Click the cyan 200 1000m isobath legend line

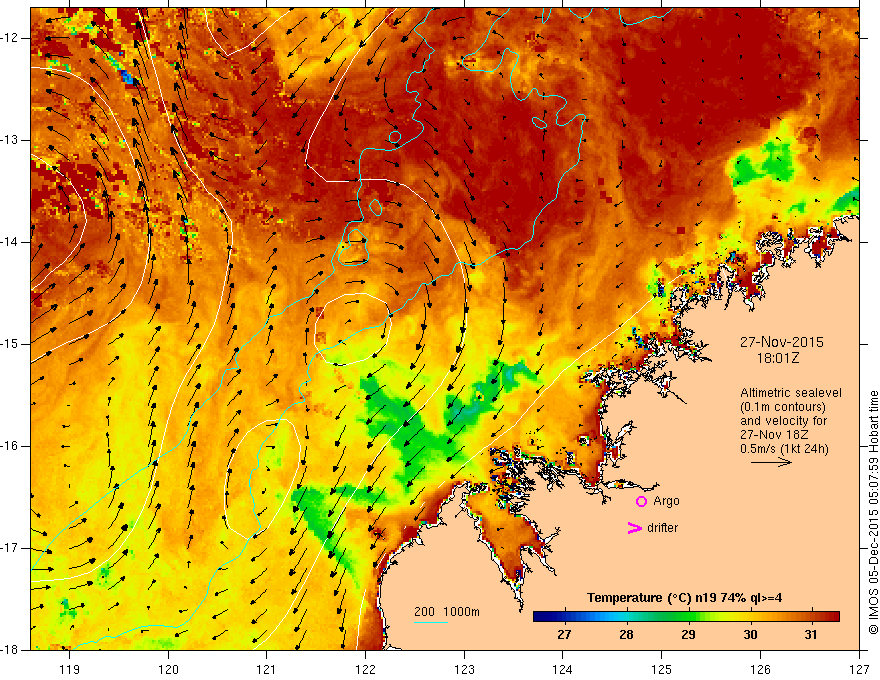click(x=430, y=622)
